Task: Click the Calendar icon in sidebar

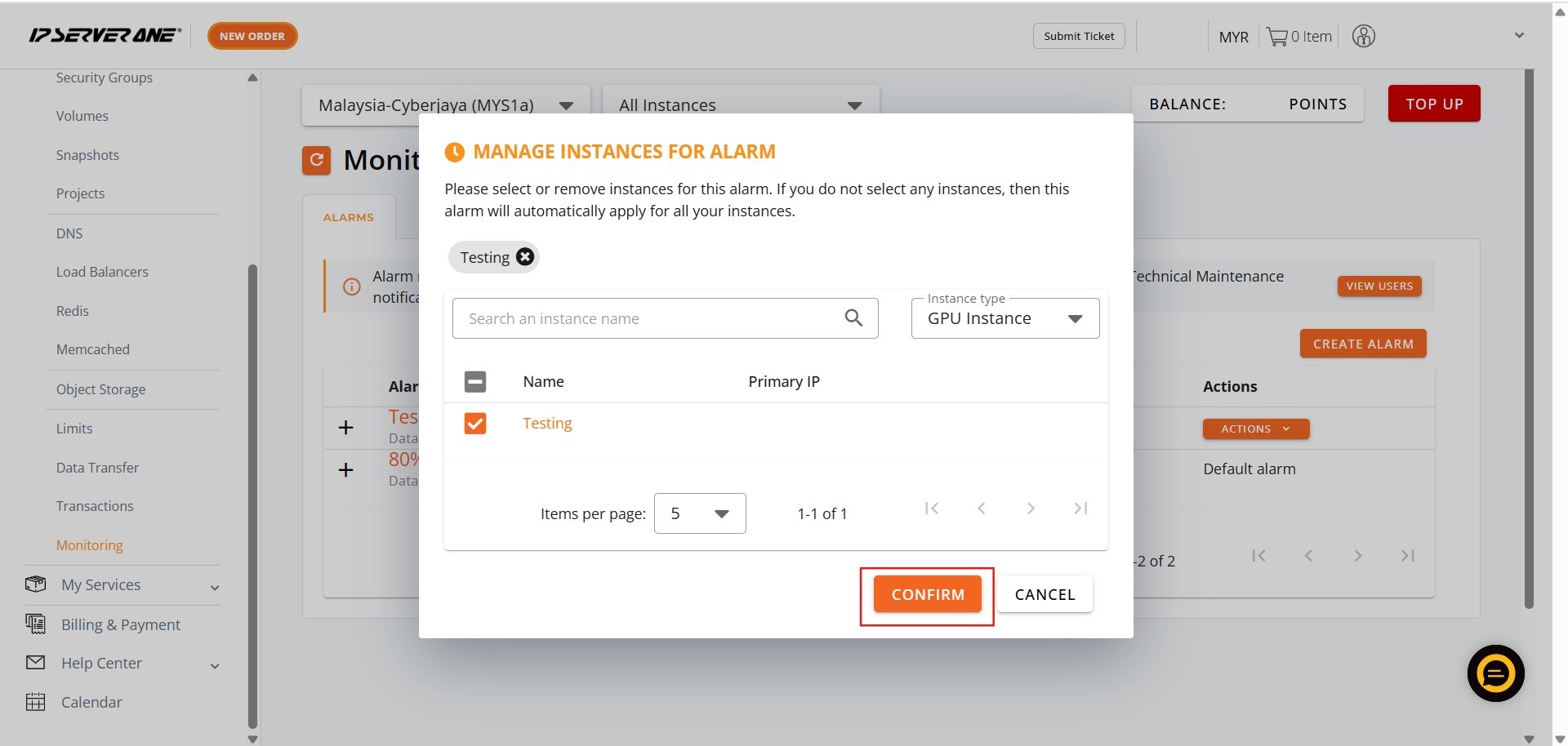Action: coord(36,702)
